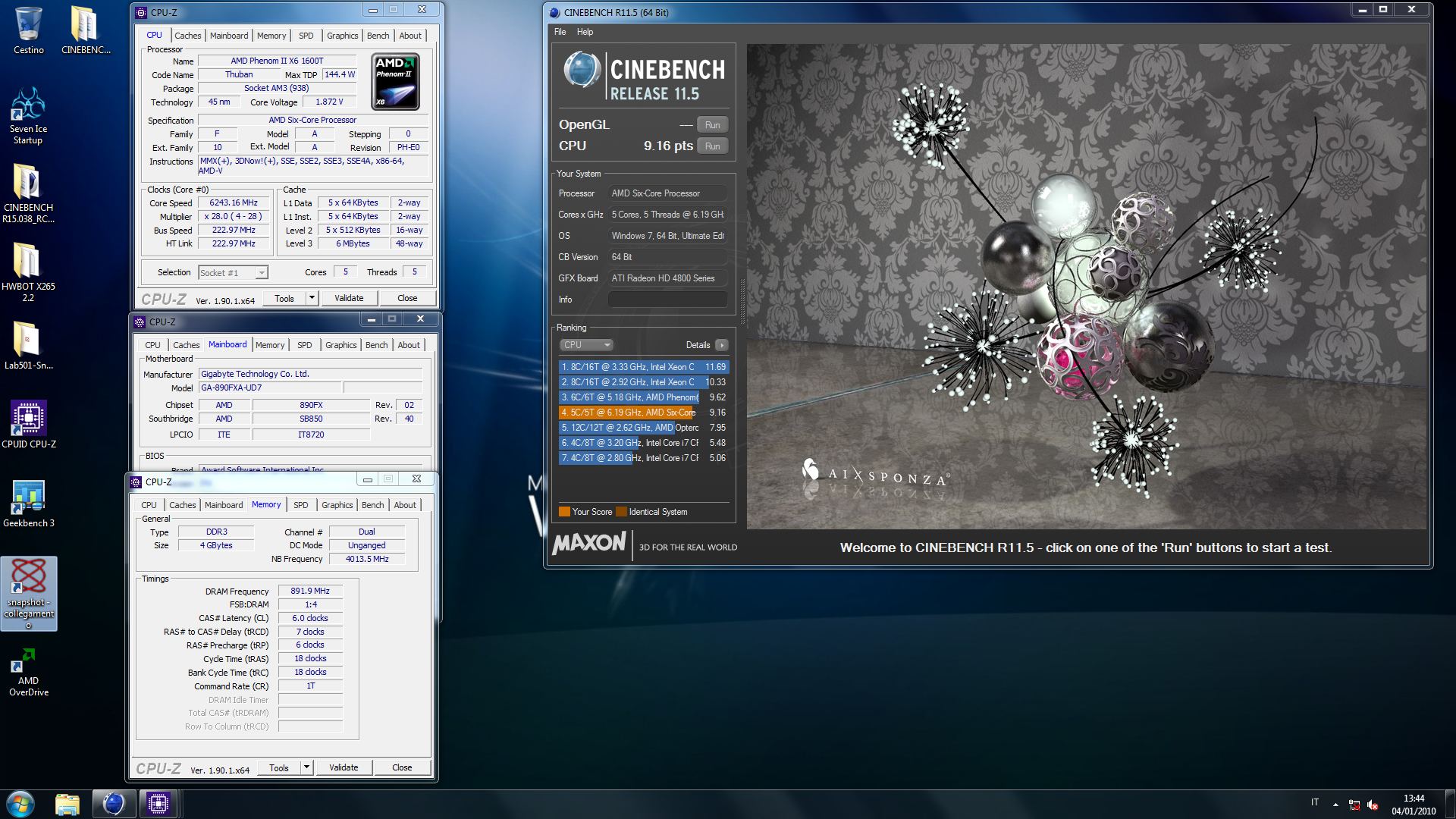The image size is (1456, 819).
Task: Open Windows Explorer from the taskbar
Action: tap(67, 804)
